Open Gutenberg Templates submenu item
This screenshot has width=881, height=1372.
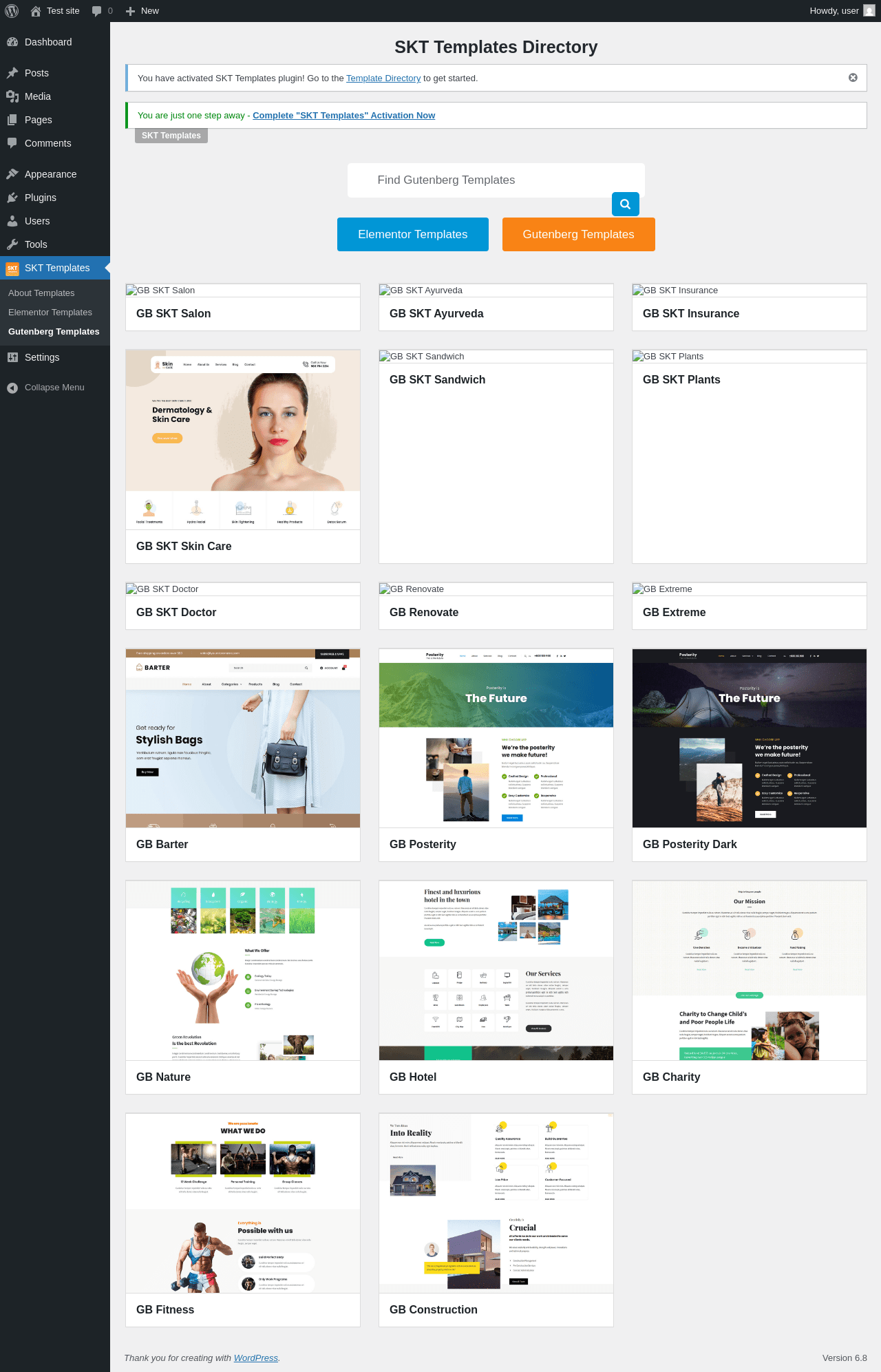(54, 332)
